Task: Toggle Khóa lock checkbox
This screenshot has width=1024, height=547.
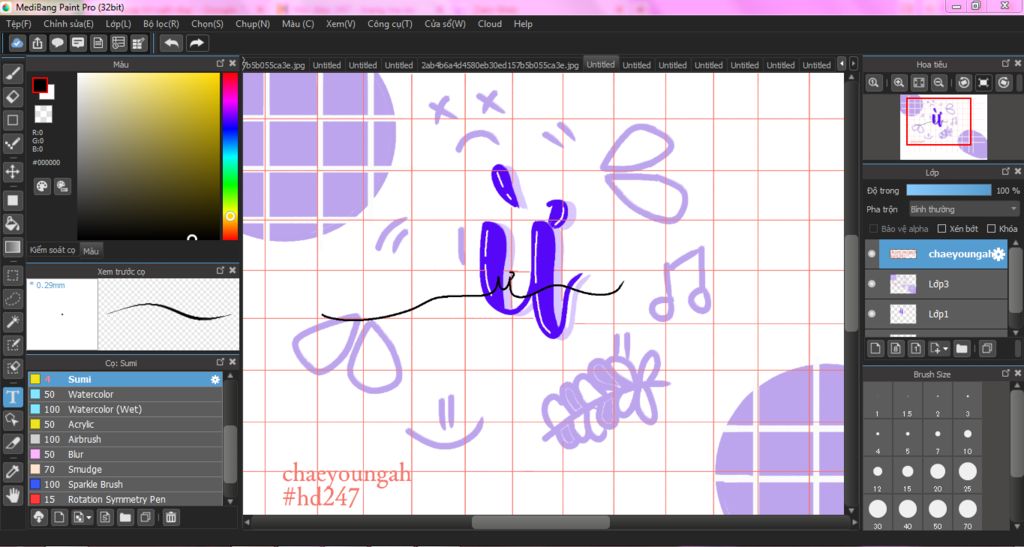Action: point(991,228)
